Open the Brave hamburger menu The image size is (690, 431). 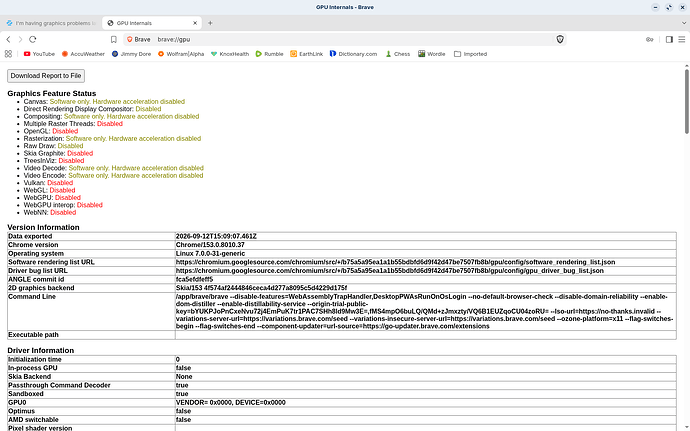tap(682, 39)
